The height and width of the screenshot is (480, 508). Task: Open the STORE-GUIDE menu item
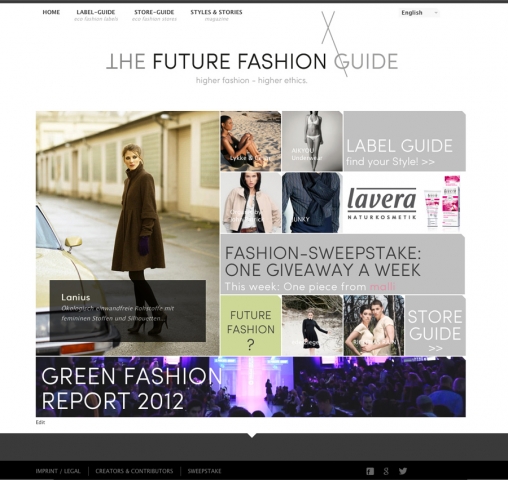click(x=154, y=15)
